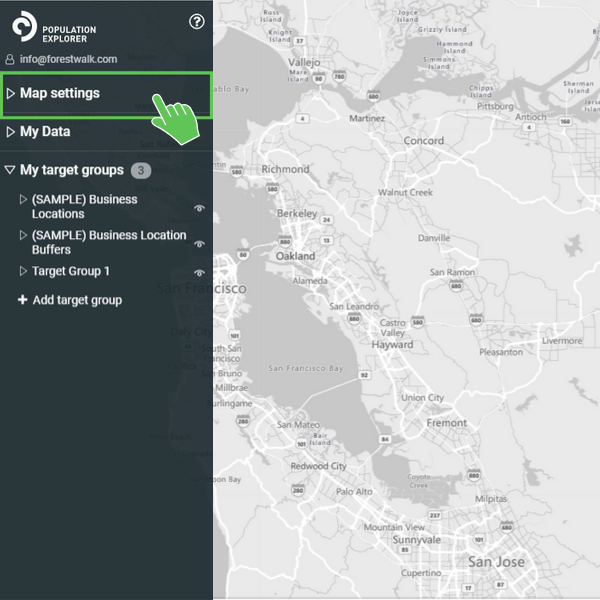The image size is (600, 600).
Task: Click Route 237 shield near Milpitas
Action: [x=435, y=515]
